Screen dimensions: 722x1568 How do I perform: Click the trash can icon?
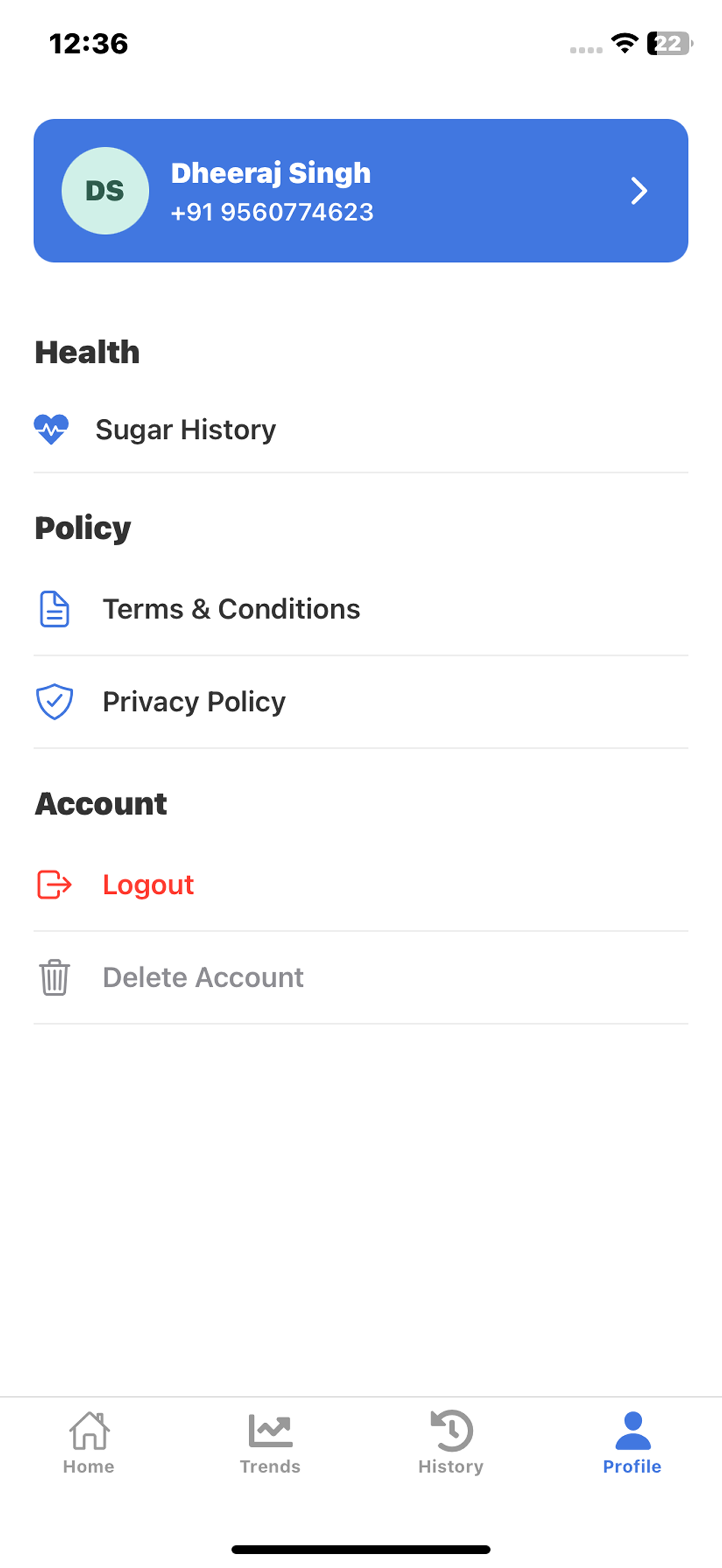click(55, 978)
